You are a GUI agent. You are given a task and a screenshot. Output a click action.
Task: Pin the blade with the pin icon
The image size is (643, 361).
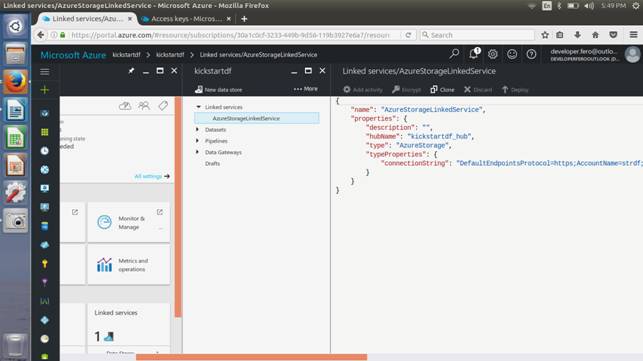131,71
